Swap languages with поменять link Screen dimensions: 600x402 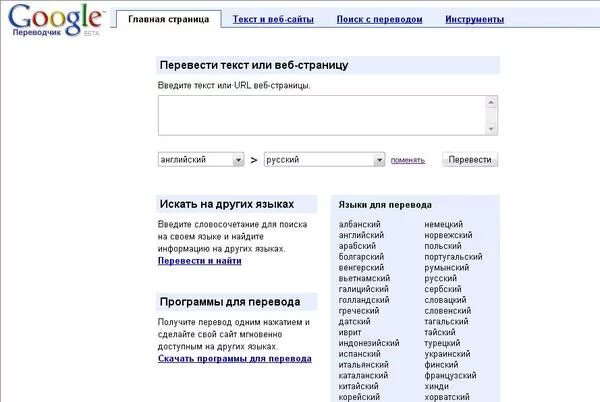point(408,160)
